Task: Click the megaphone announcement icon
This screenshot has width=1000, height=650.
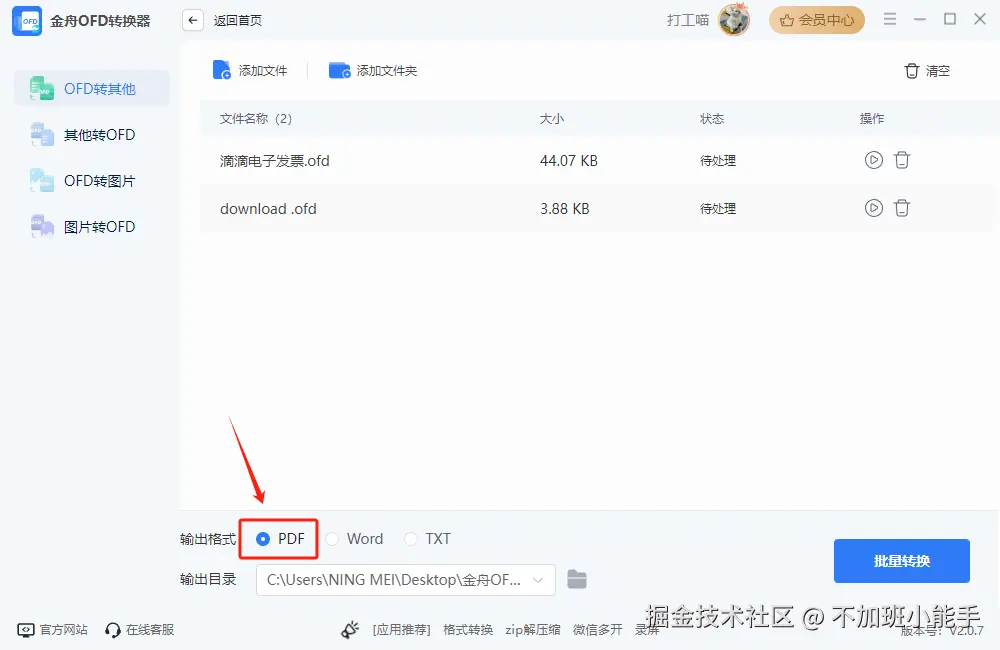Action: click(x=350, y=630)
